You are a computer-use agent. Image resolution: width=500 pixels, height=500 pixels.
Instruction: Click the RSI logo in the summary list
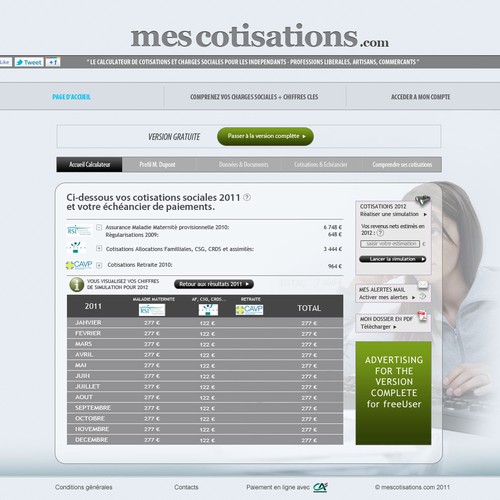point(79,230)
